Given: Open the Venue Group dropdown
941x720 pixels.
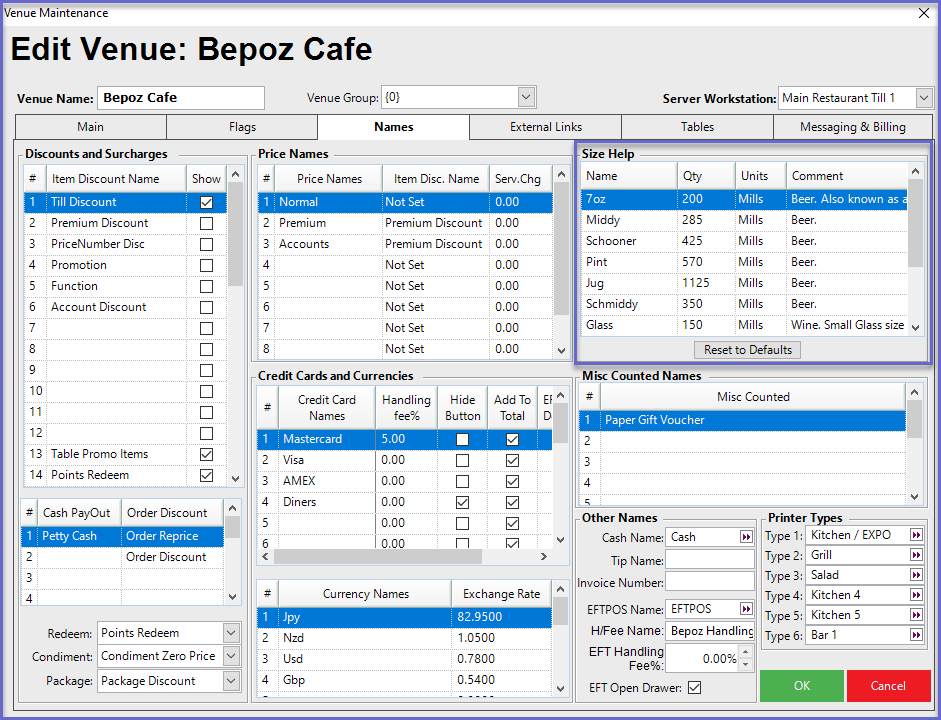Looking at the screenshot, I should (527, 98).
